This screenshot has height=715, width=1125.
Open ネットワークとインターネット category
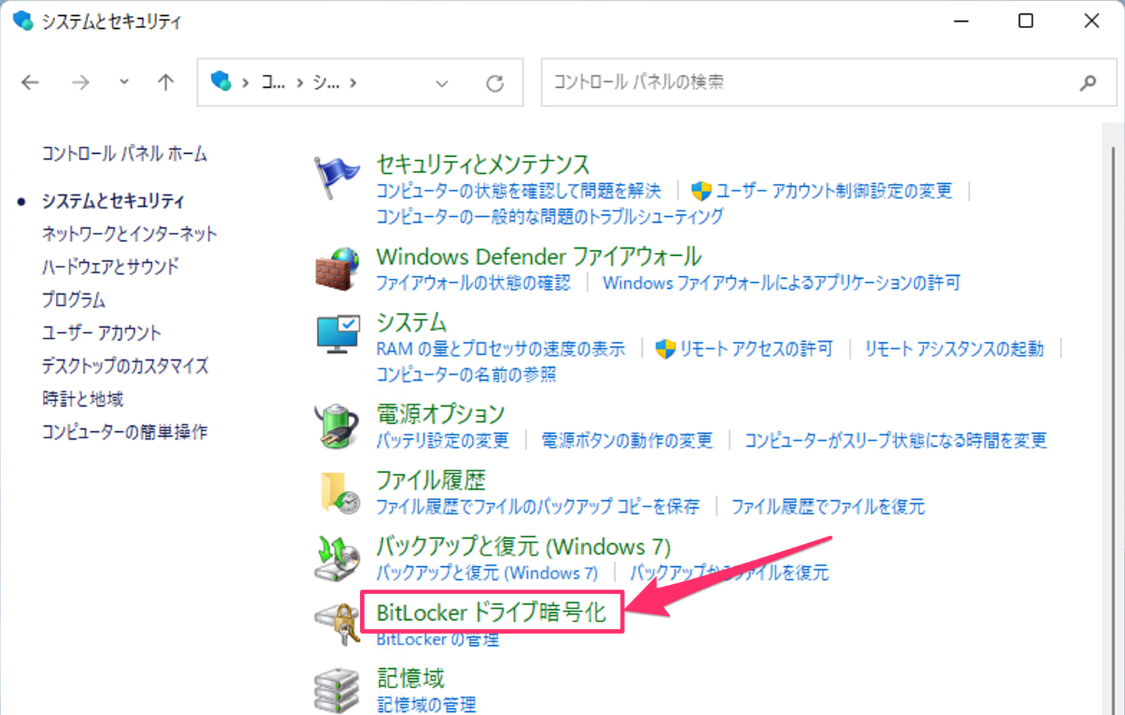coord(129,234)
